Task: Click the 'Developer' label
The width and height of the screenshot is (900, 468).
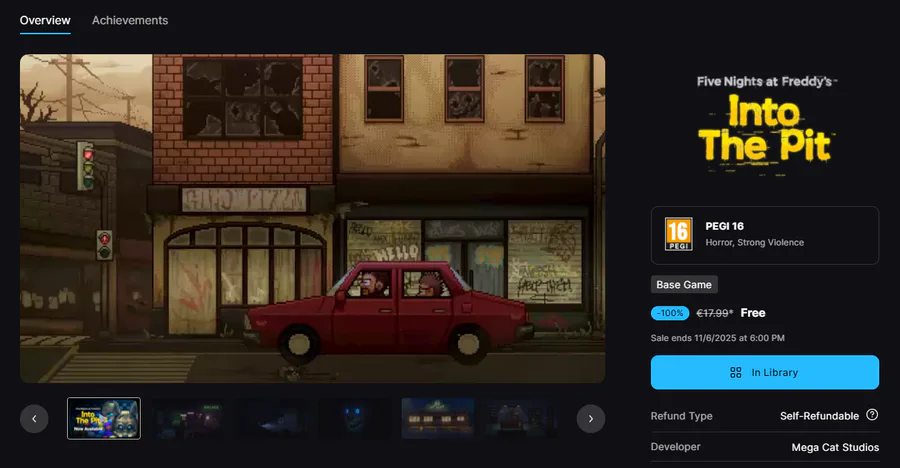Action: point(675,447)
